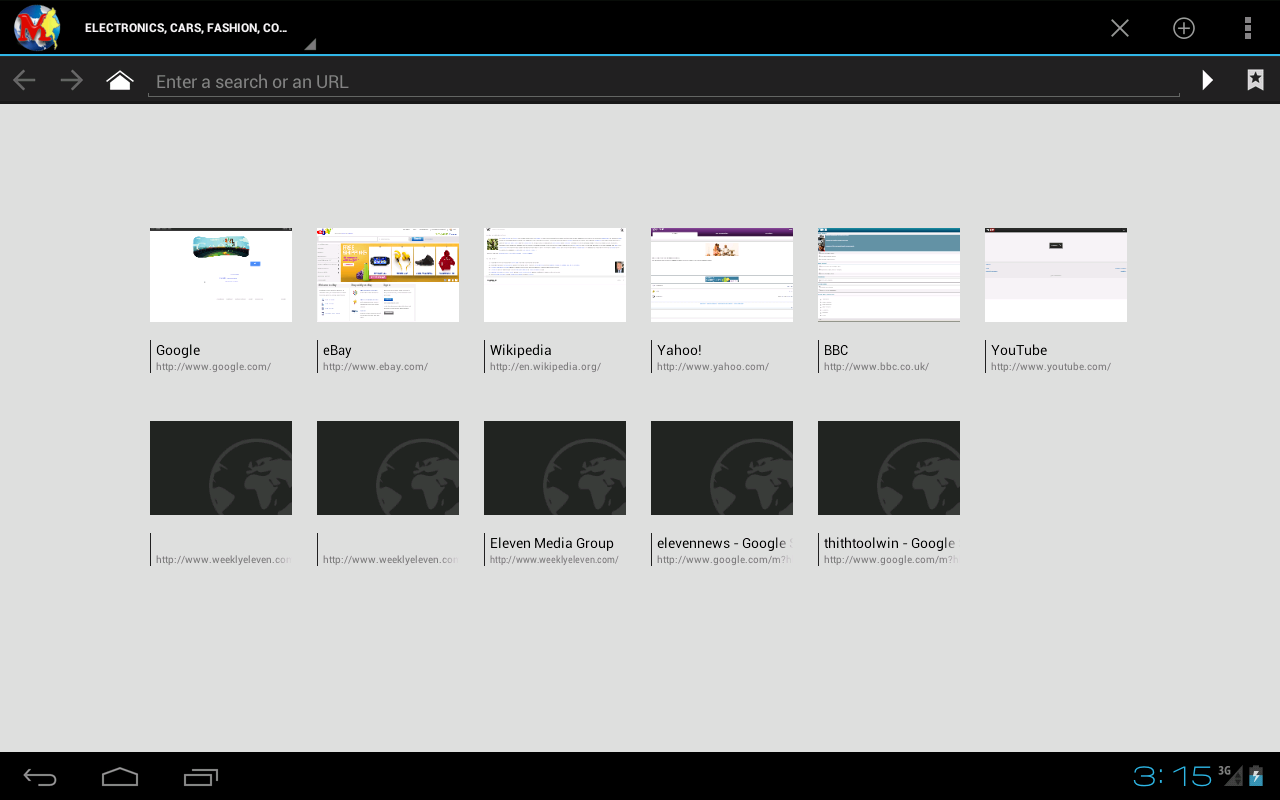This screenshot has height=800, width=1280.
Task: Click the "Wikipedia" bookmark title
Action: 520,350
